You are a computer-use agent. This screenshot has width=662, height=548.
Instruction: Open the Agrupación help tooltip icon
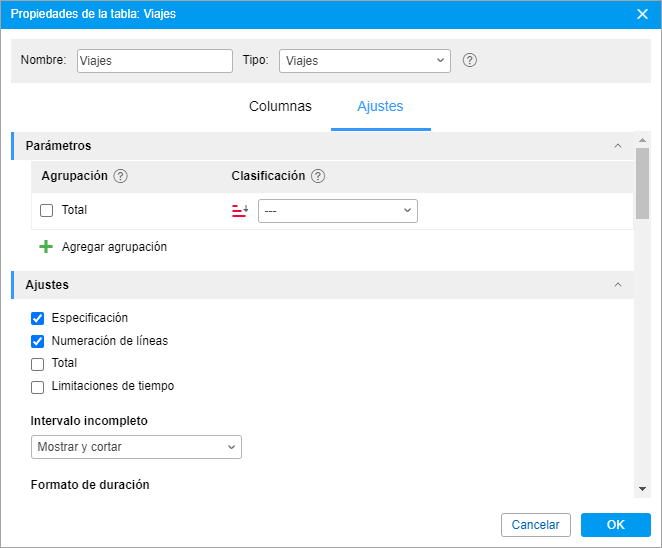120,176
